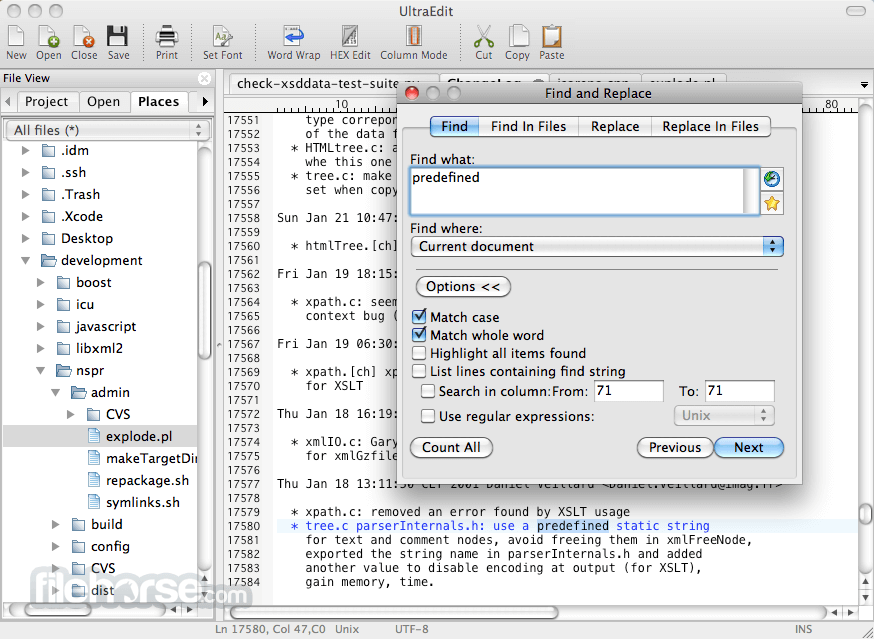Switch to Replace In Files tab

[710, 127]
